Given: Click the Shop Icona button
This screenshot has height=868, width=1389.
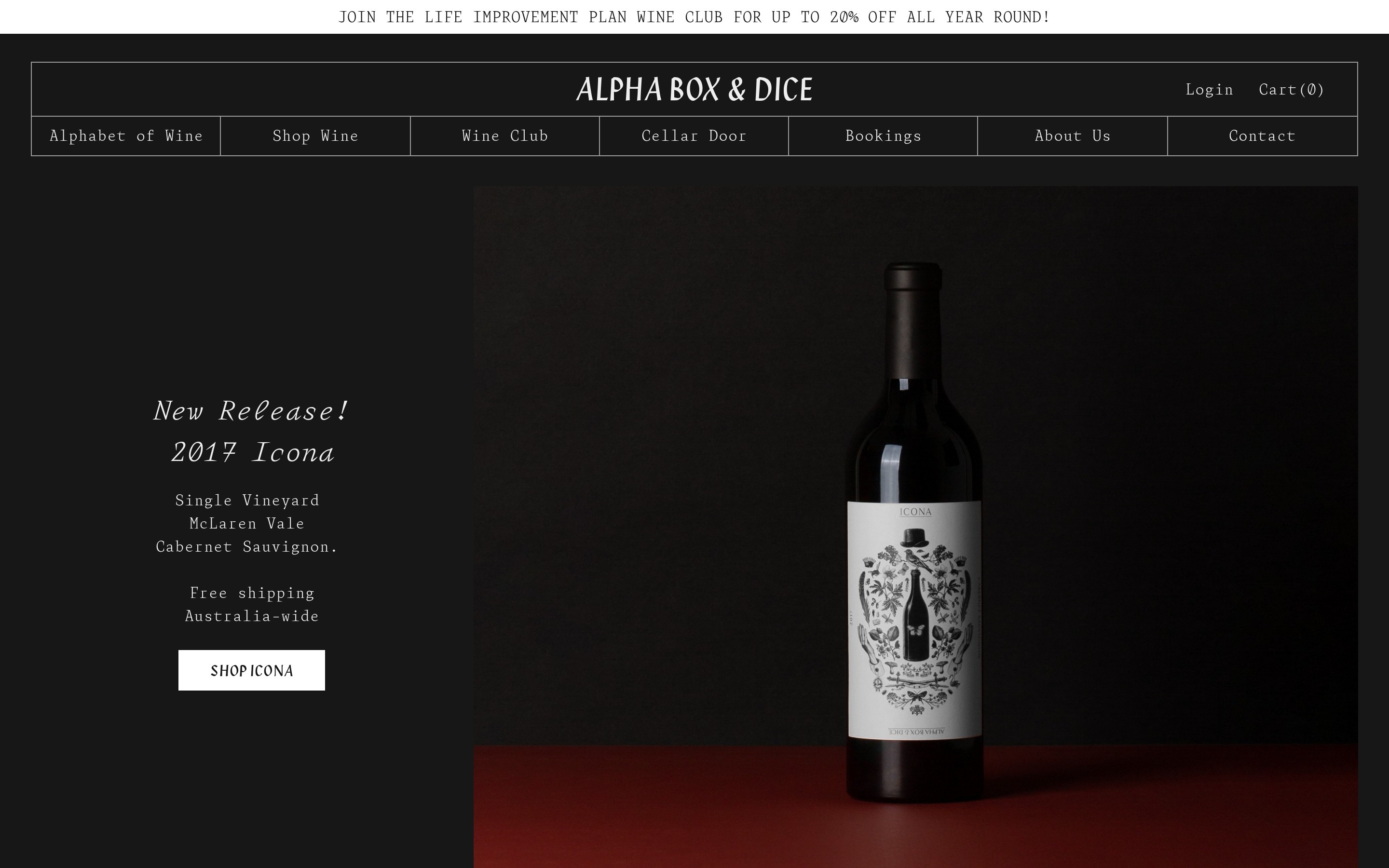Looking at the screenshot, I should 251,670.
